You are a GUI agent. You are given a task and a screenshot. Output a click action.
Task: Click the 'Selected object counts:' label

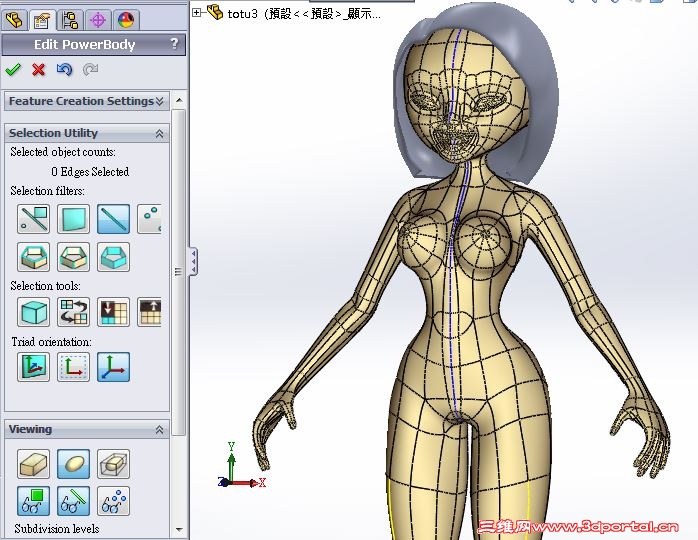[63, 152]
